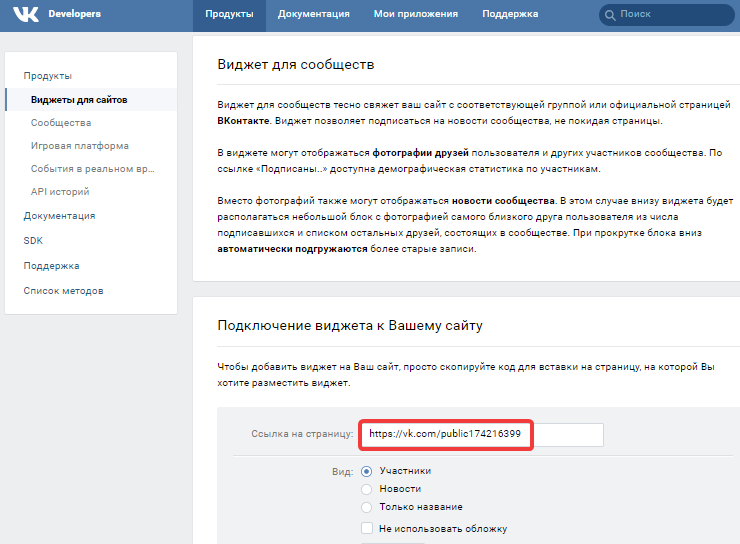Open the Документация top menu
The height and width of the screenshot is (544, 740).
pyautogui.click(x=313, y=14)
